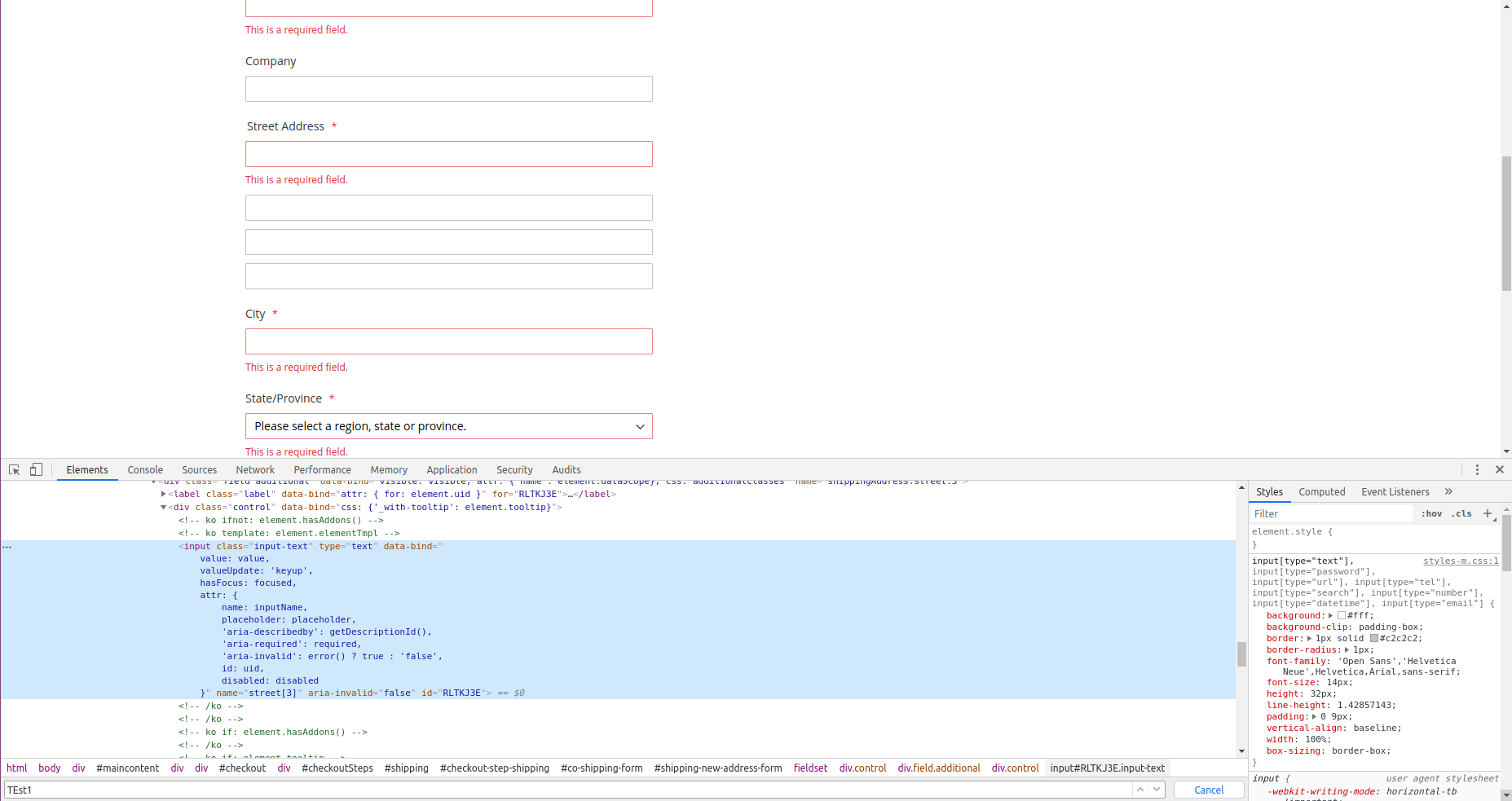
Task: Select #checkout-step-shipping breadcrumb
Action: pyautogui.click(x=495, y=768)
